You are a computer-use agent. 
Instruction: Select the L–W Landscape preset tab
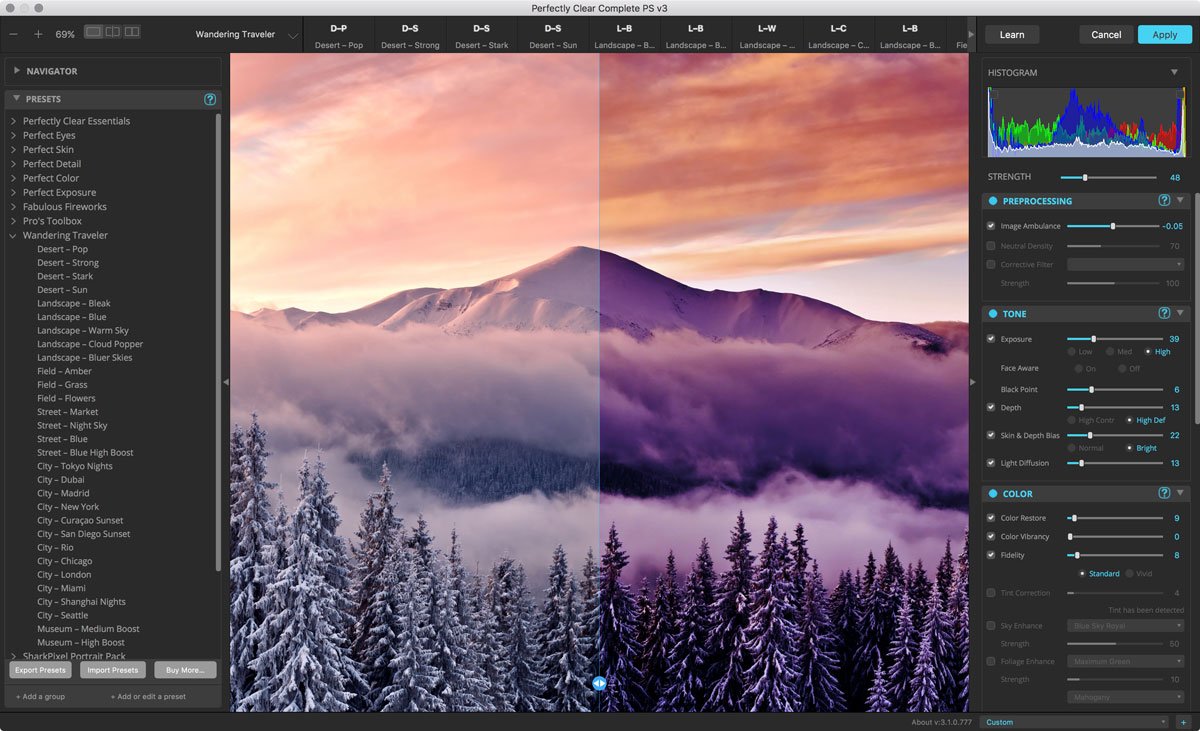click(x=767, y=35)
